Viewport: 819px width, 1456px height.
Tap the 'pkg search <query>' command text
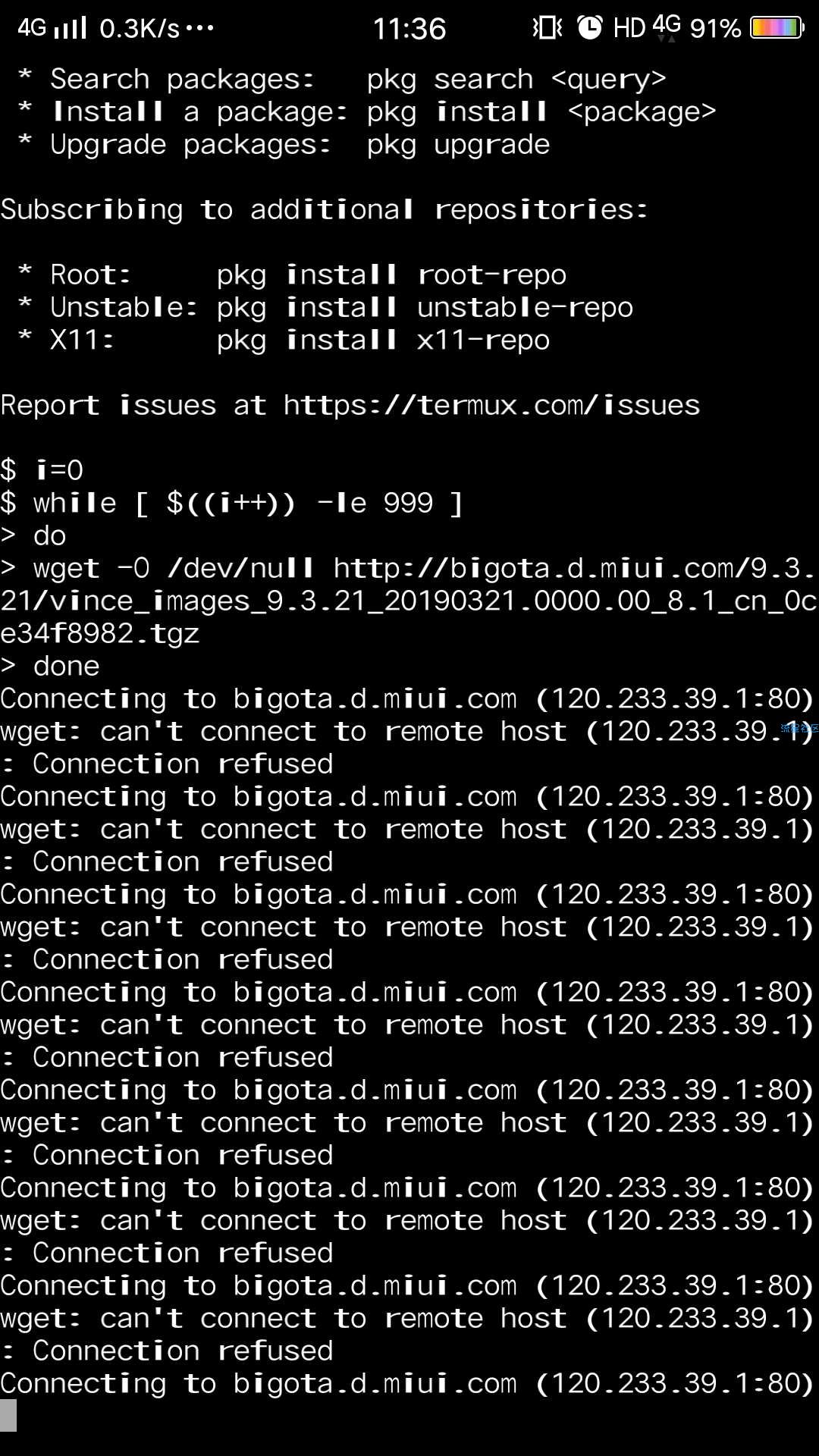516,79
